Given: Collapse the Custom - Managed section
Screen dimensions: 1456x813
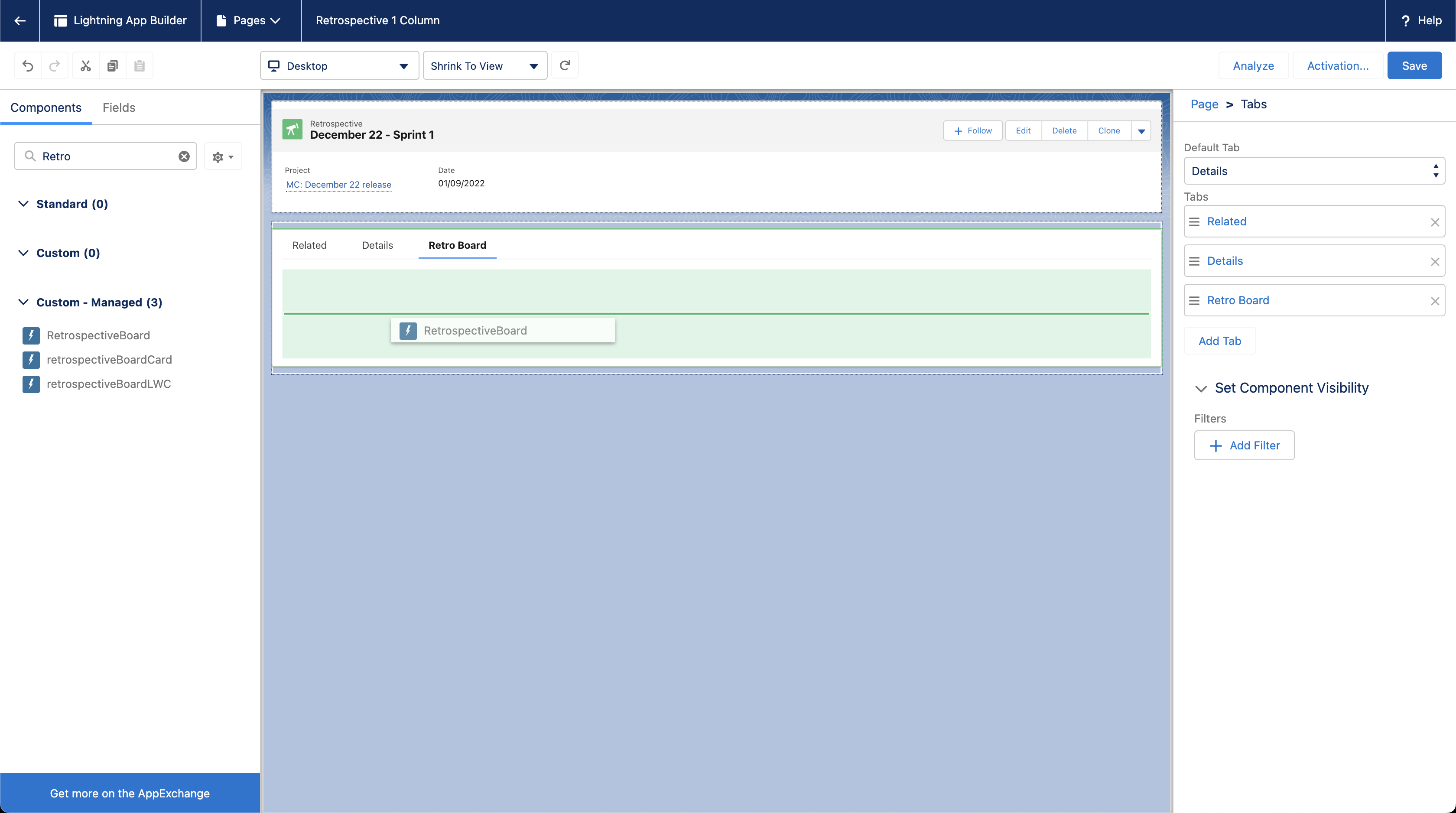Looking at the screenshot, I should click(x=23, y=302).
